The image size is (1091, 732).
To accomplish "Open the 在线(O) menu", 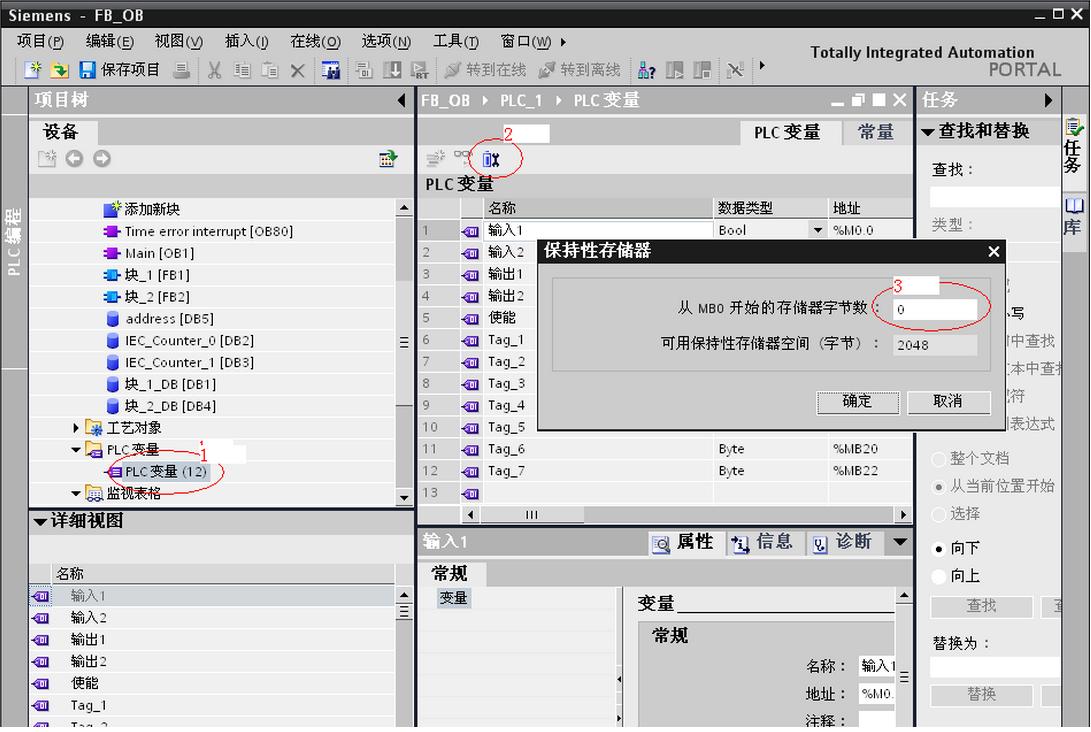I will pos(315,42).
